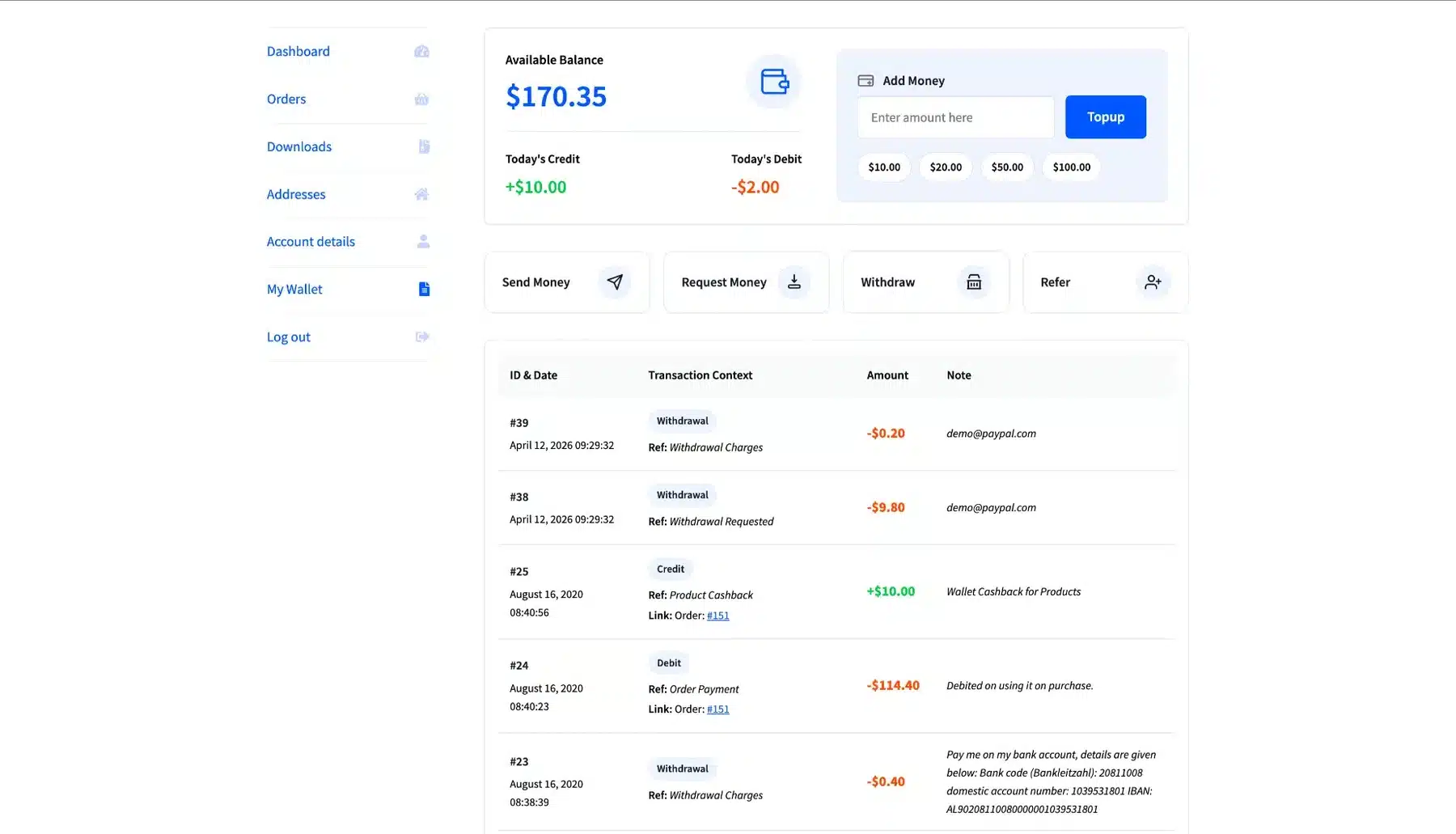Click the paper plane Send Money icon
Viewport: 1456px width, 834px height.
point(615,282)
